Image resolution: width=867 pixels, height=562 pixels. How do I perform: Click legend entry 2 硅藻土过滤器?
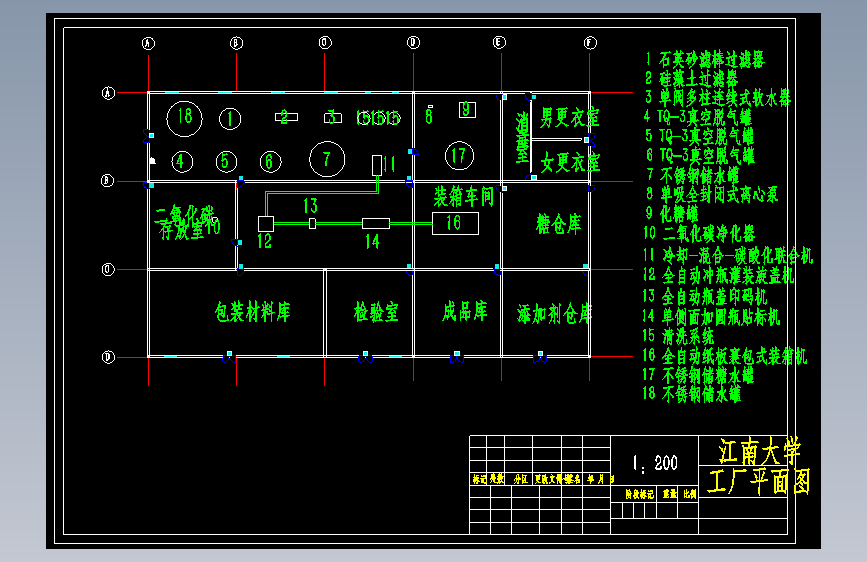tap(691, 79)
